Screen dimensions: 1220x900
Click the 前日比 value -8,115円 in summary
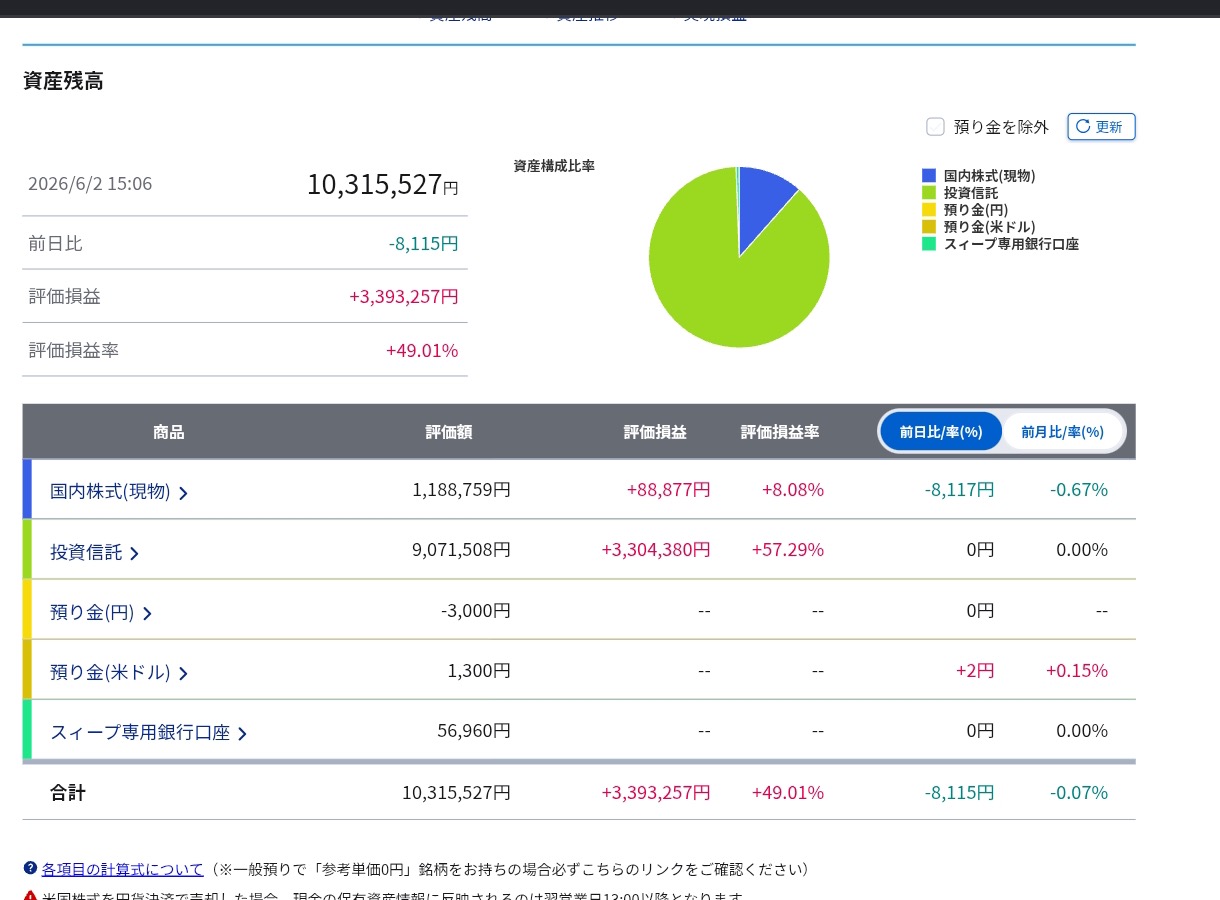423,243
